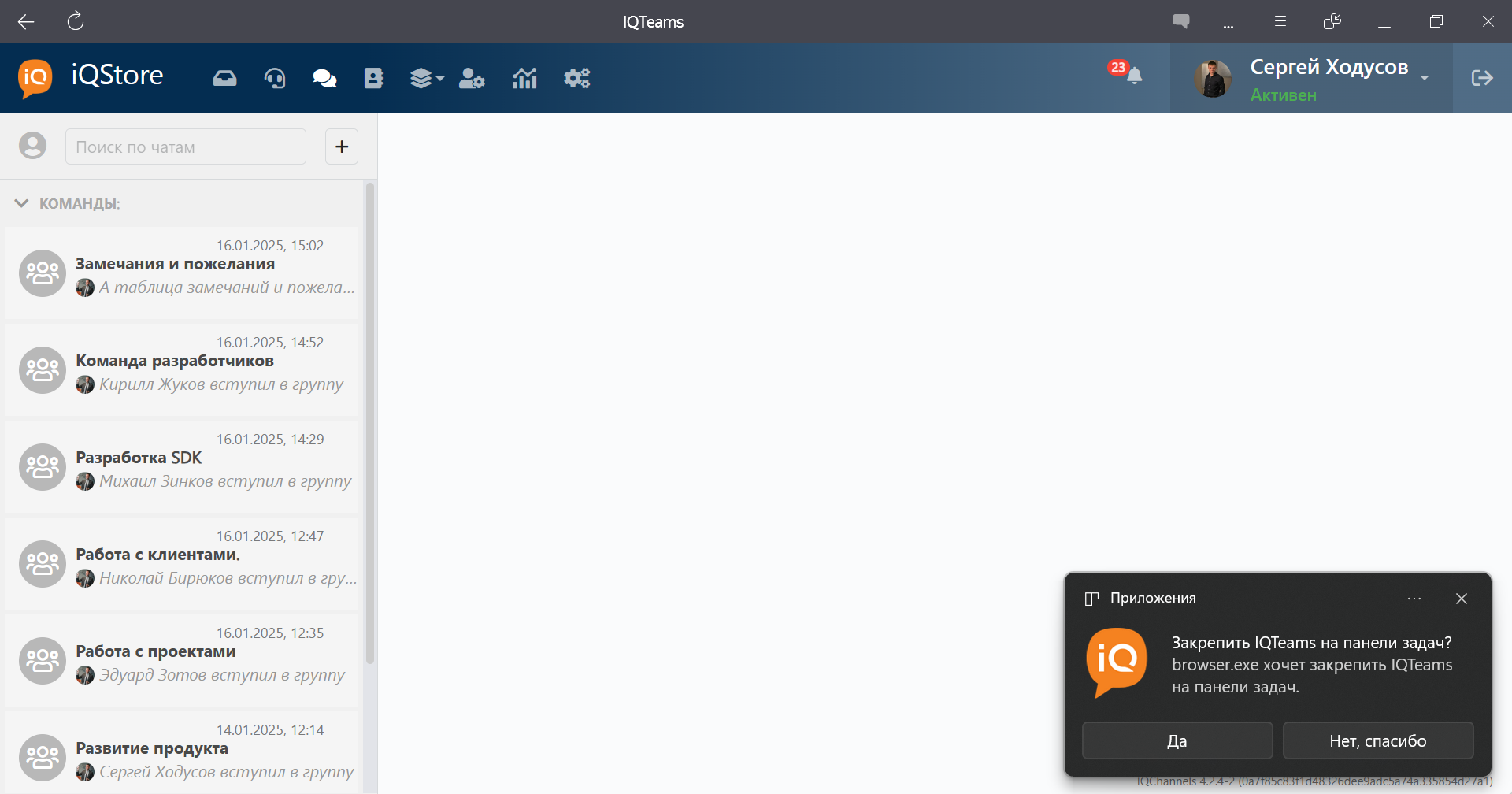Focus the Поиск по чатам search field
1512x794 pixels.
coord(186,147)
